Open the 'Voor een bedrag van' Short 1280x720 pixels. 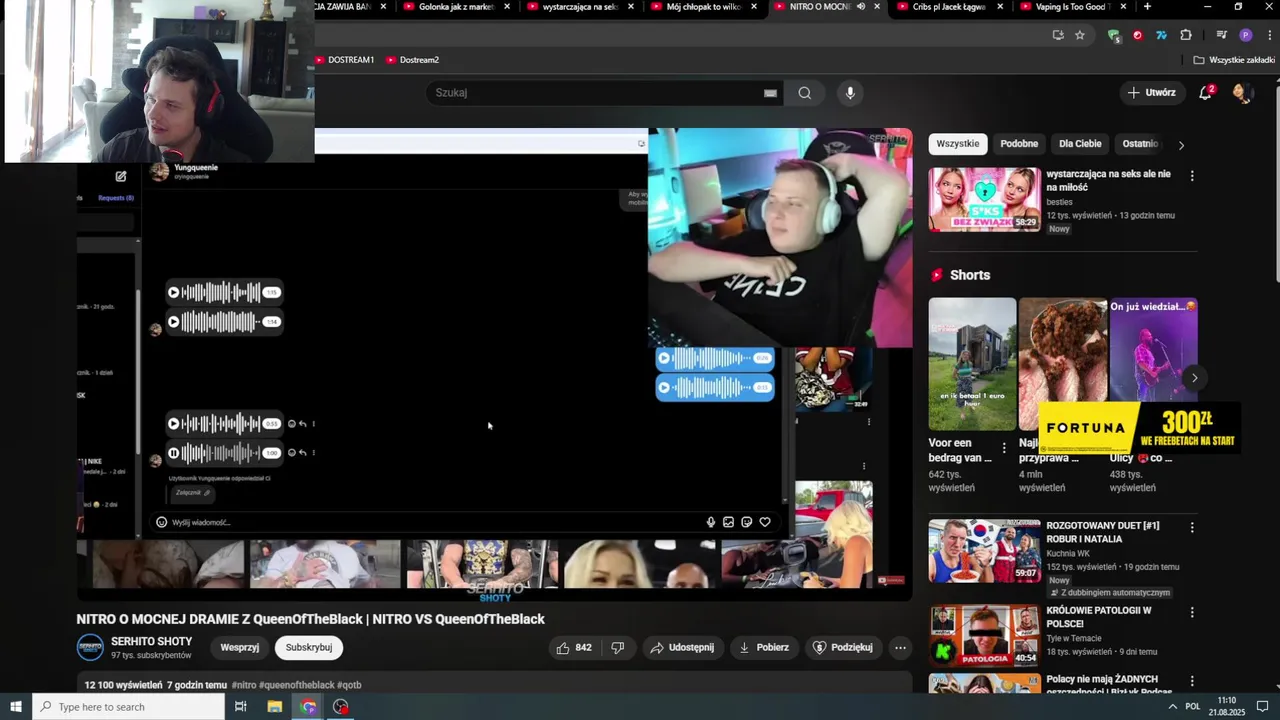coord(972,364)
